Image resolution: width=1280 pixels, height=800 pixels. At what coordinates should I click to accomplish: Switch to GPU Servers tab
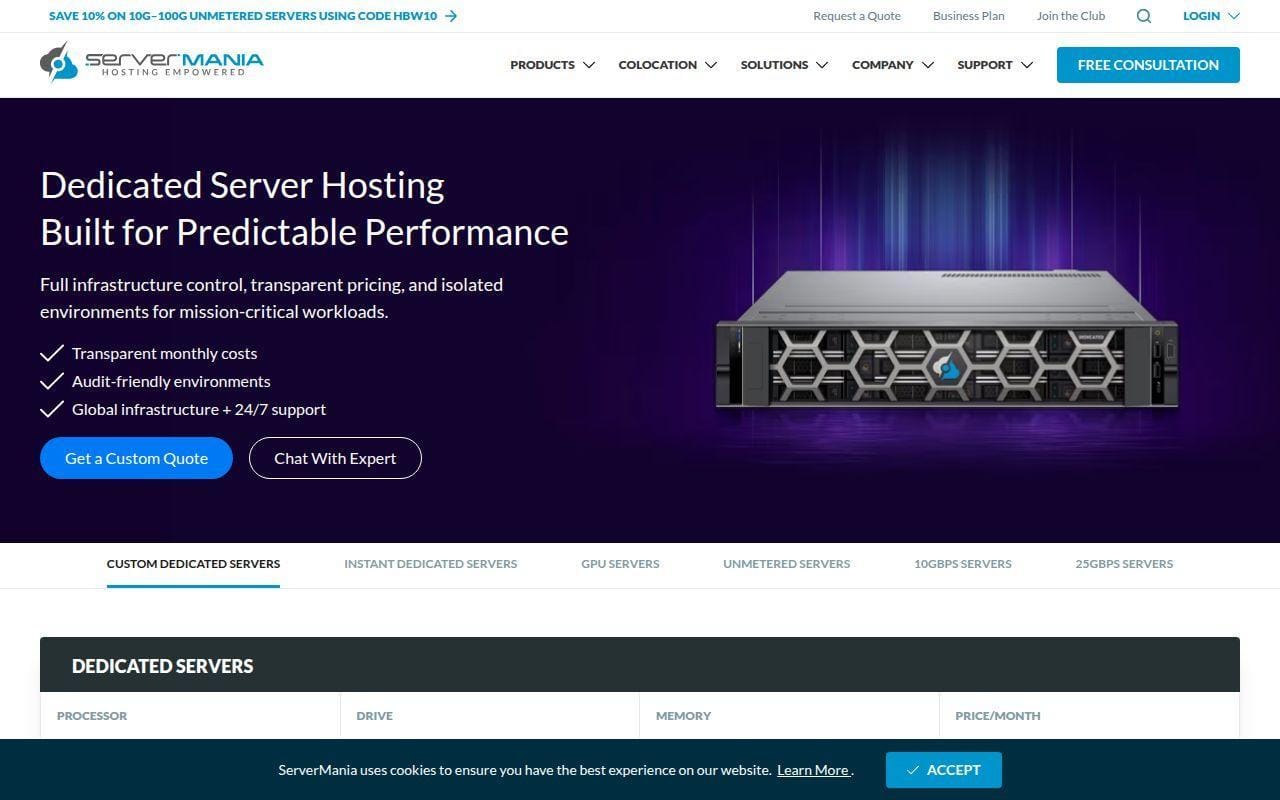coord(620,564)
